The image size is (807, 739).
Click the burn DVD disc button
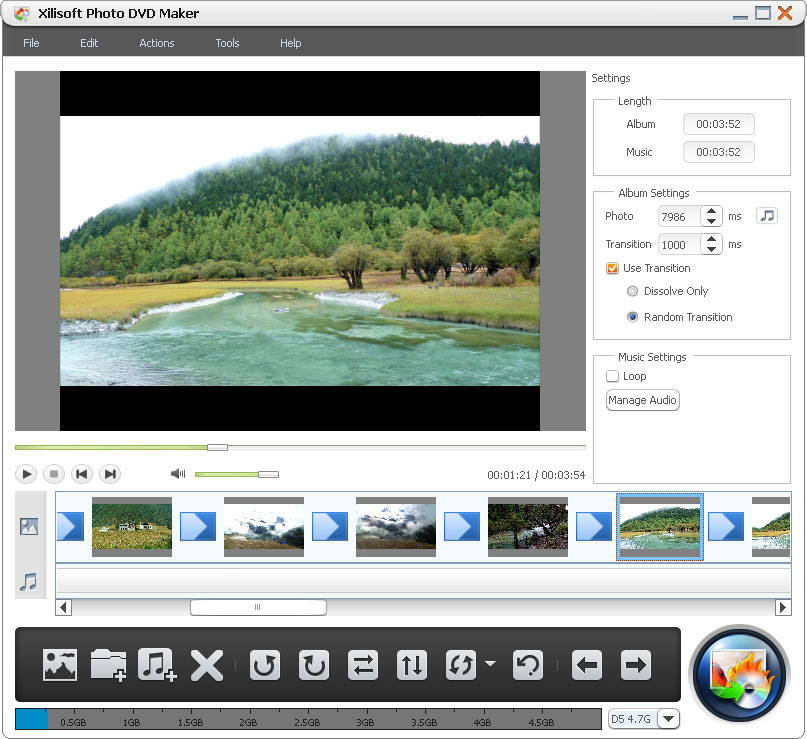(x=740, y=674)
